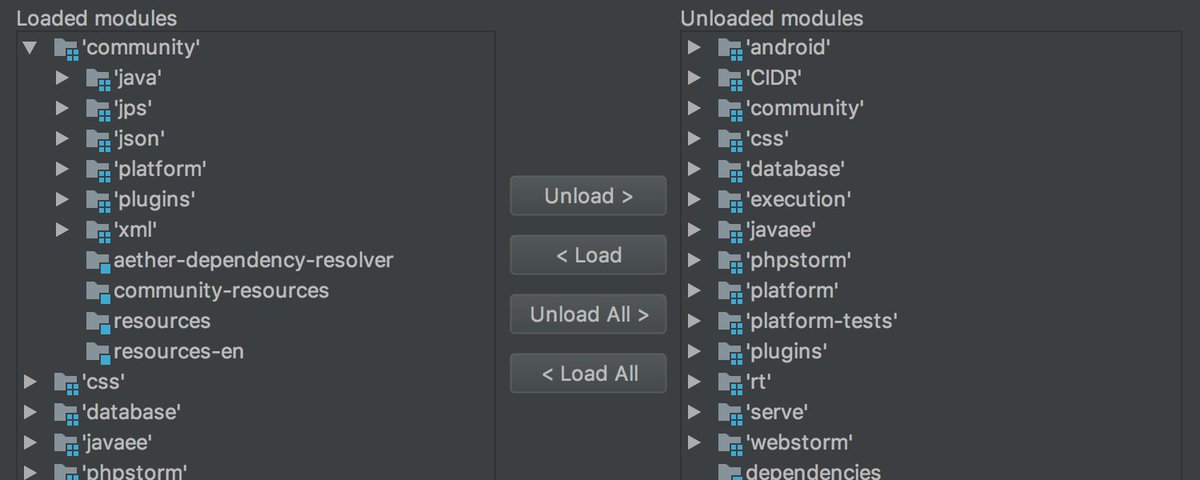1200x480 pixels.
Task: Select unloaded 'platform' group label
Action: point(792,291)
